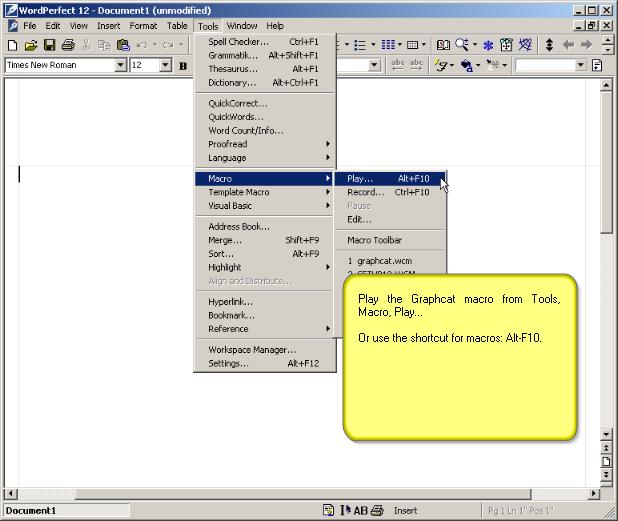Toggle Bold formatting
The image size is (618, 521).
pos(183,66)
